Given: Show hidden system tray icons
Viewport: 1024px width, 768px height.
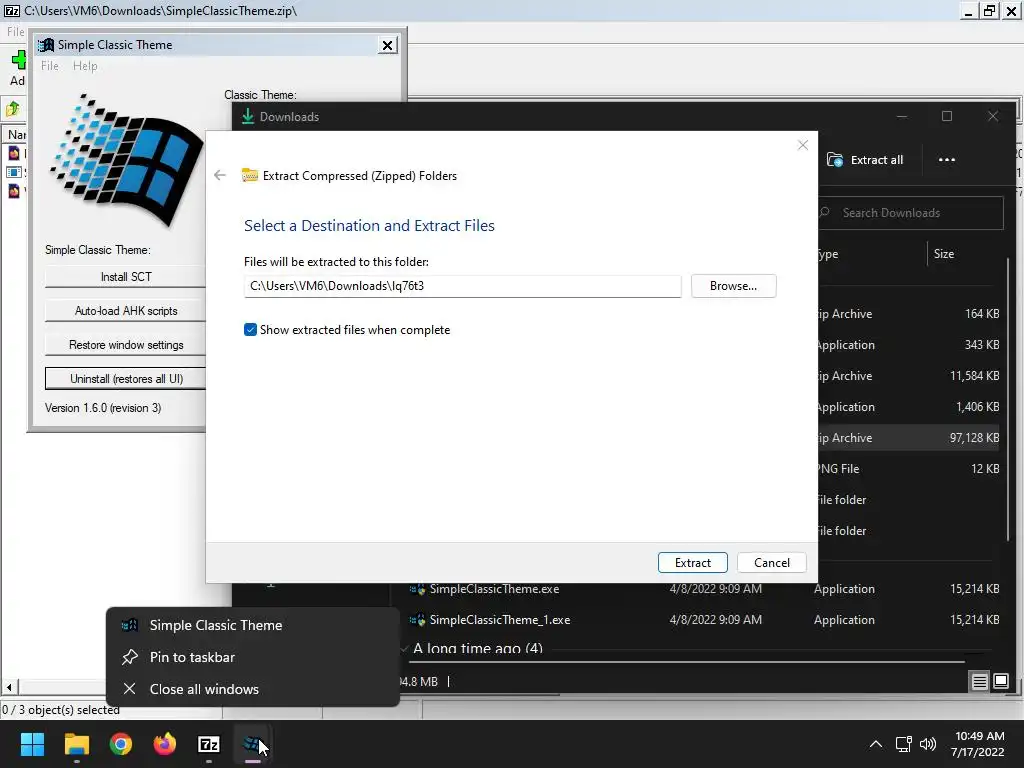Looking at the screenshot, I should pyautogui.click(x=876, y=744).
